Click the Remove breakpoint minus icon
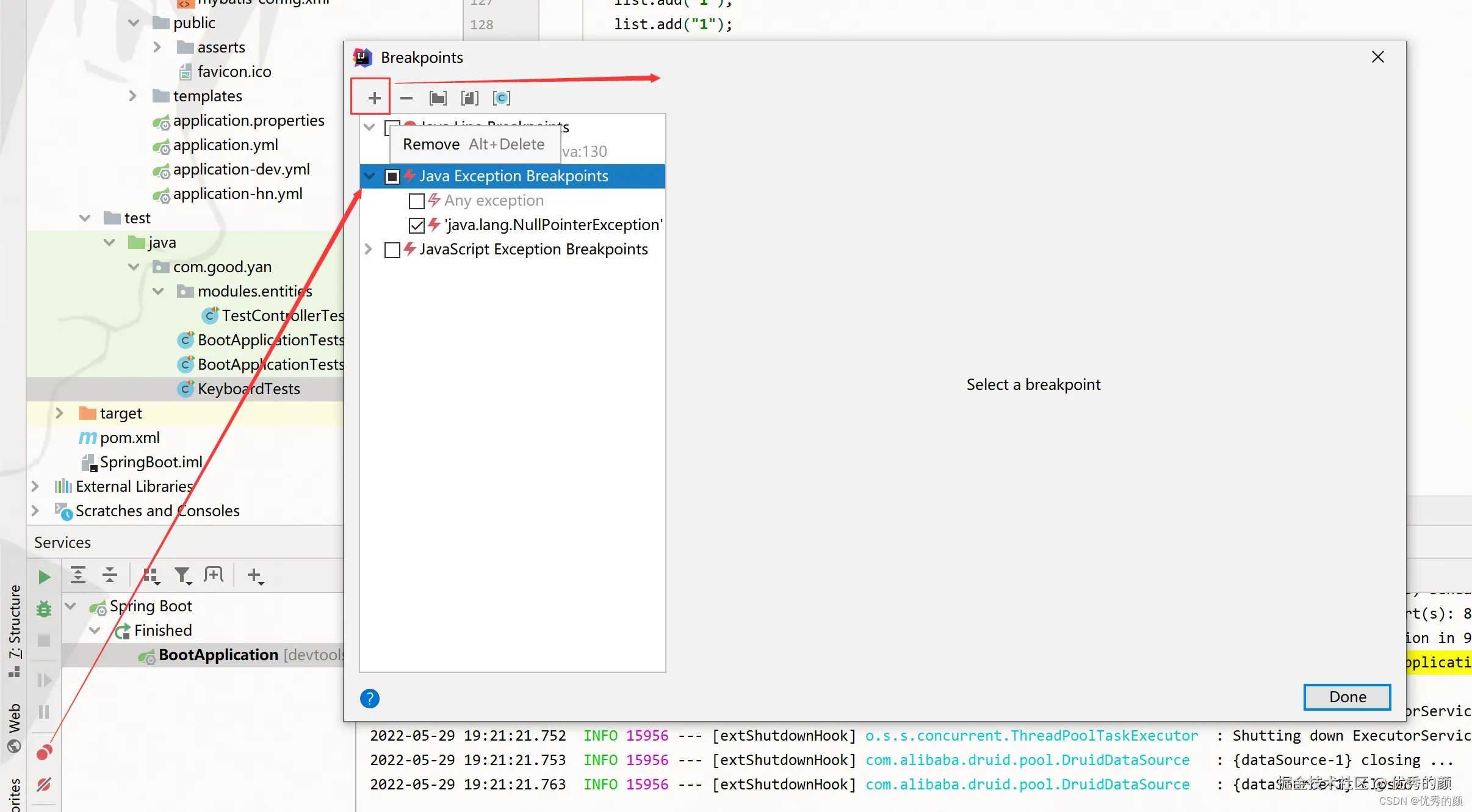The image size is (1472, 812). point(406,98)
